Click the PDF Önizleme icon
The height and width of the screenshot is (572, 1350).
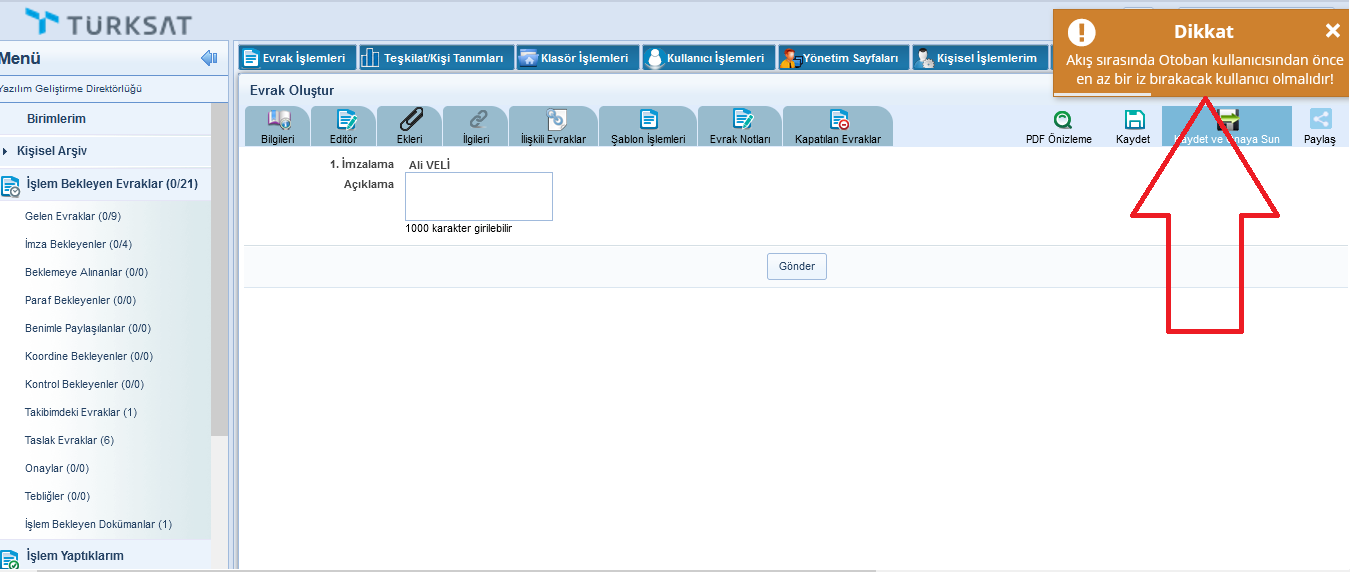pyautogui.click(x=1059, y=120)
